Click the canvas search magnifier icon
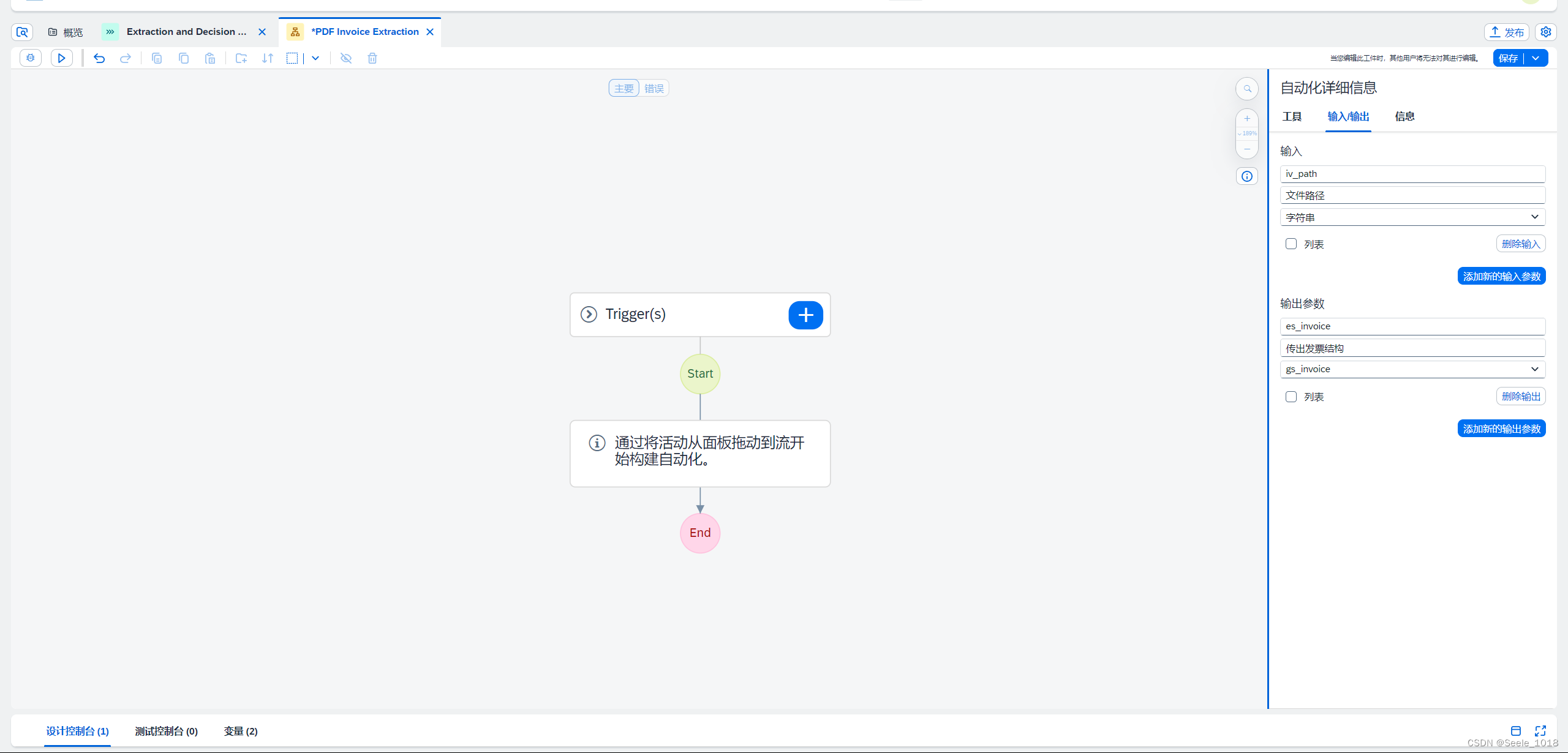 tap(1247, 89)
